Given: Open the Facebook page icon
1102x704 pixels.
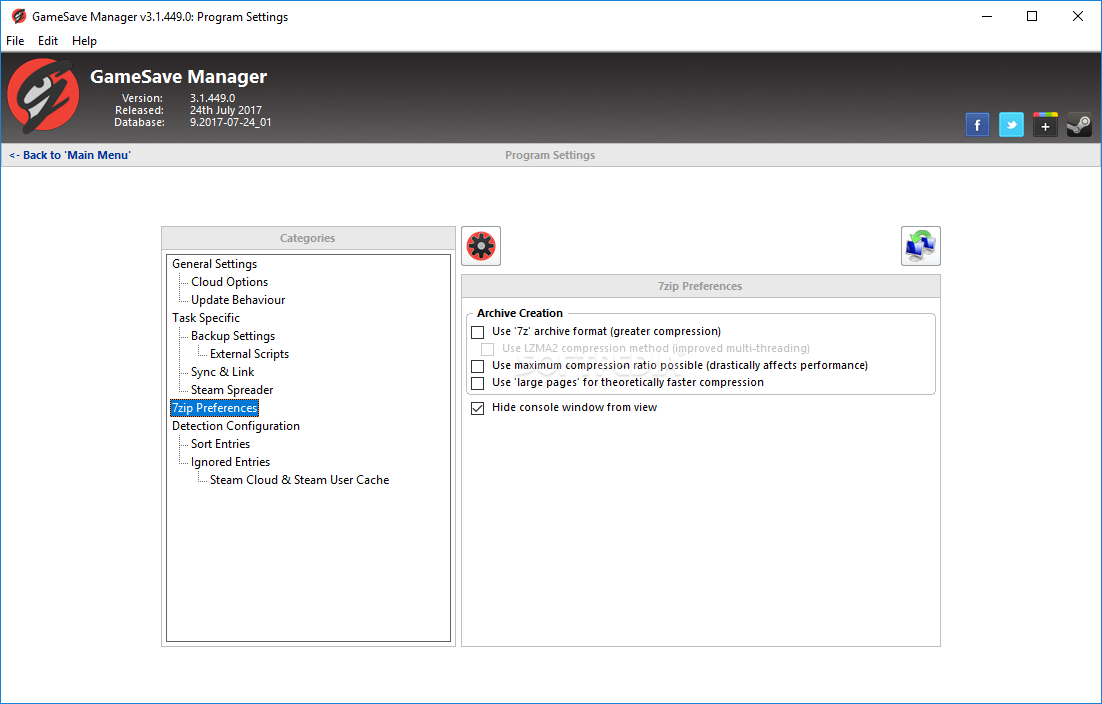Looking at the screenshot, I should (977, 125).
